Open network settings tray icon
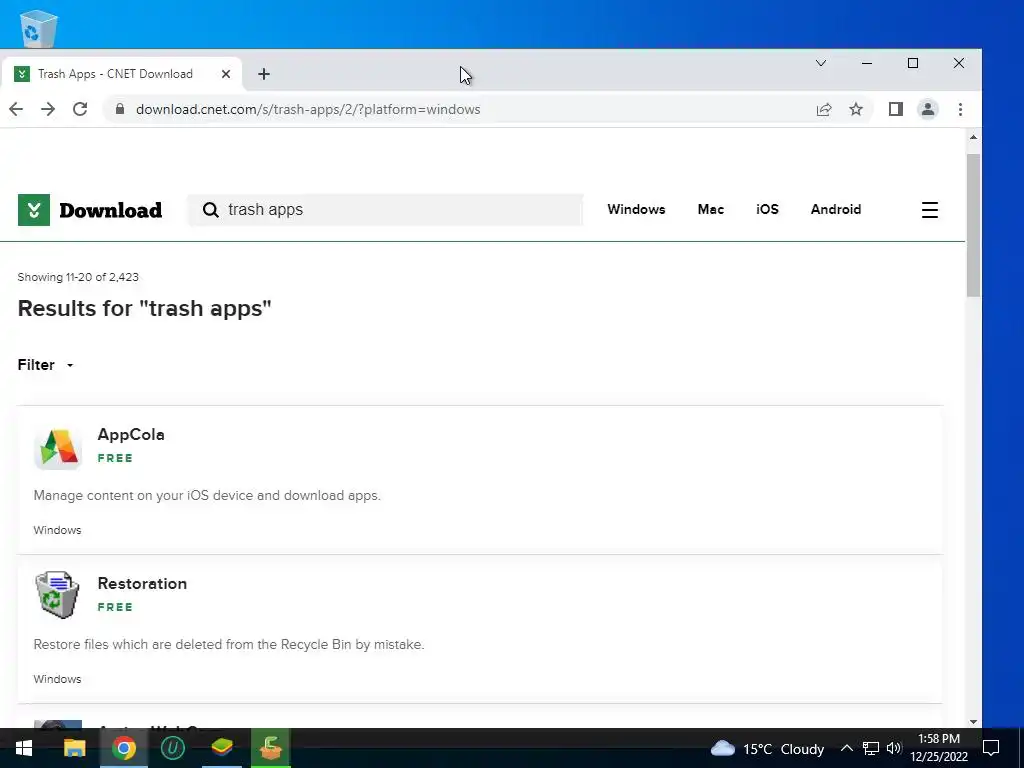1024x768 pixels. click(871, 748)
